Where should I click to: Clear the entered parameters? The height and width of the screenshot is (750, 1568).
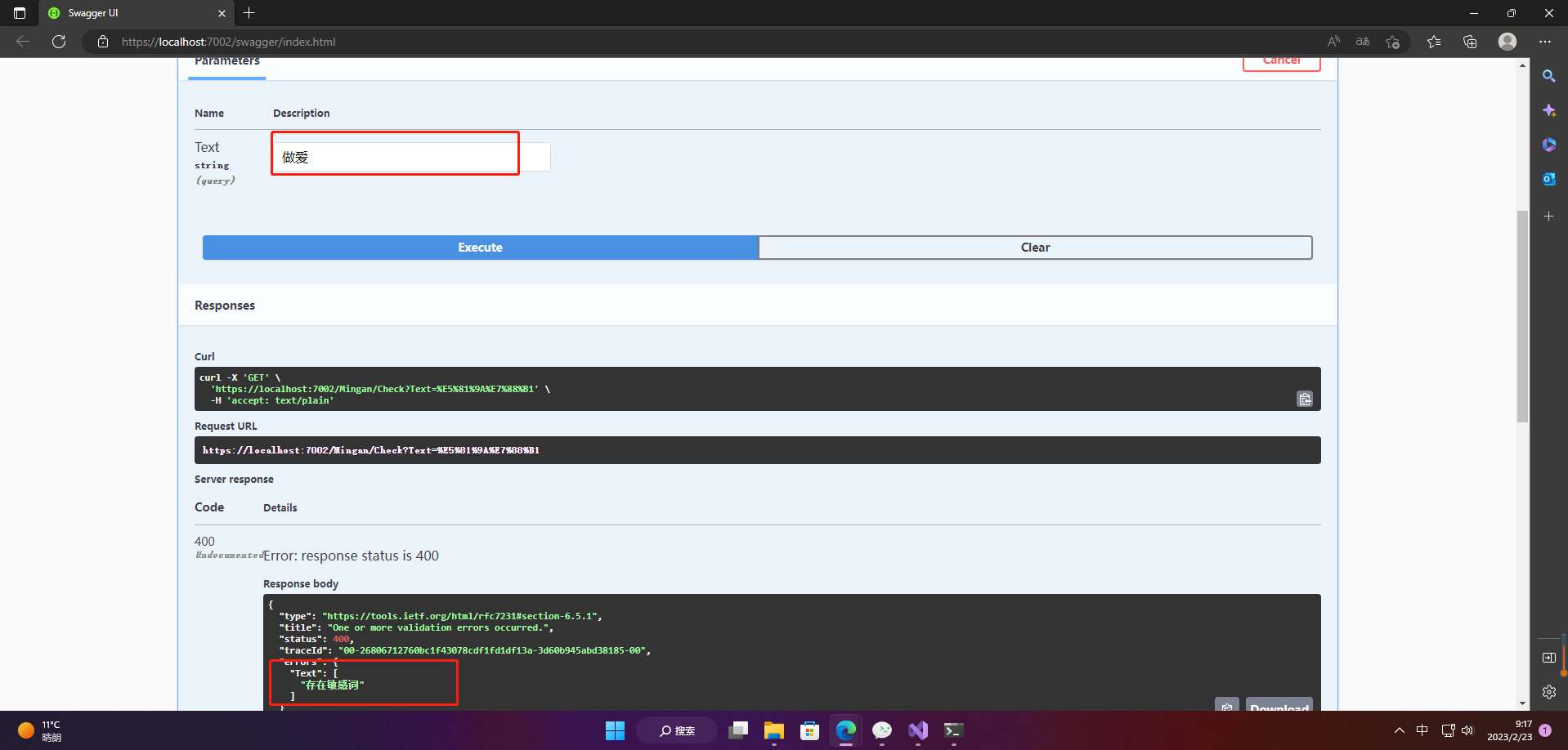click(x=1035, y=247)
